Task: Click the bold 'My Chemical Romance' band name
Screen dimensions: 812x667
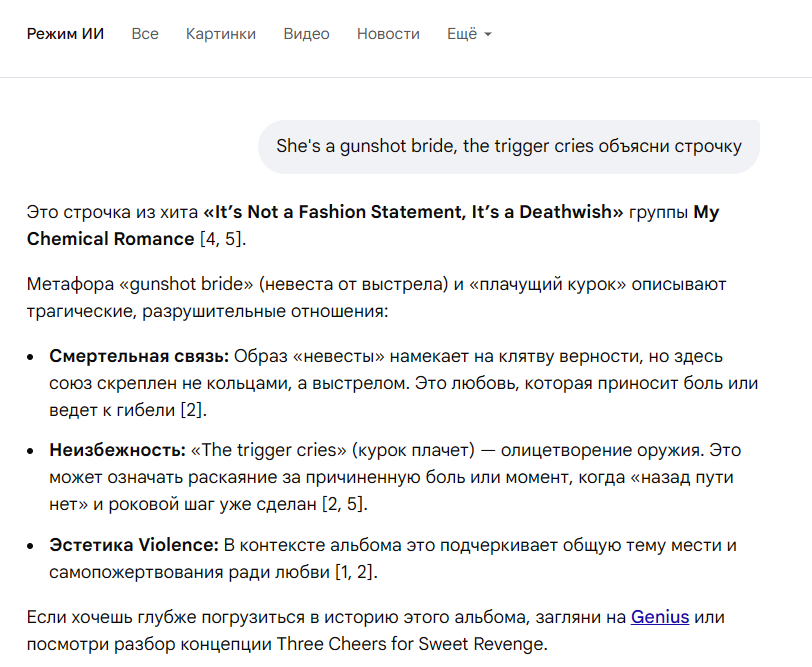Action: pyautogui.click(x=110, y=238)
